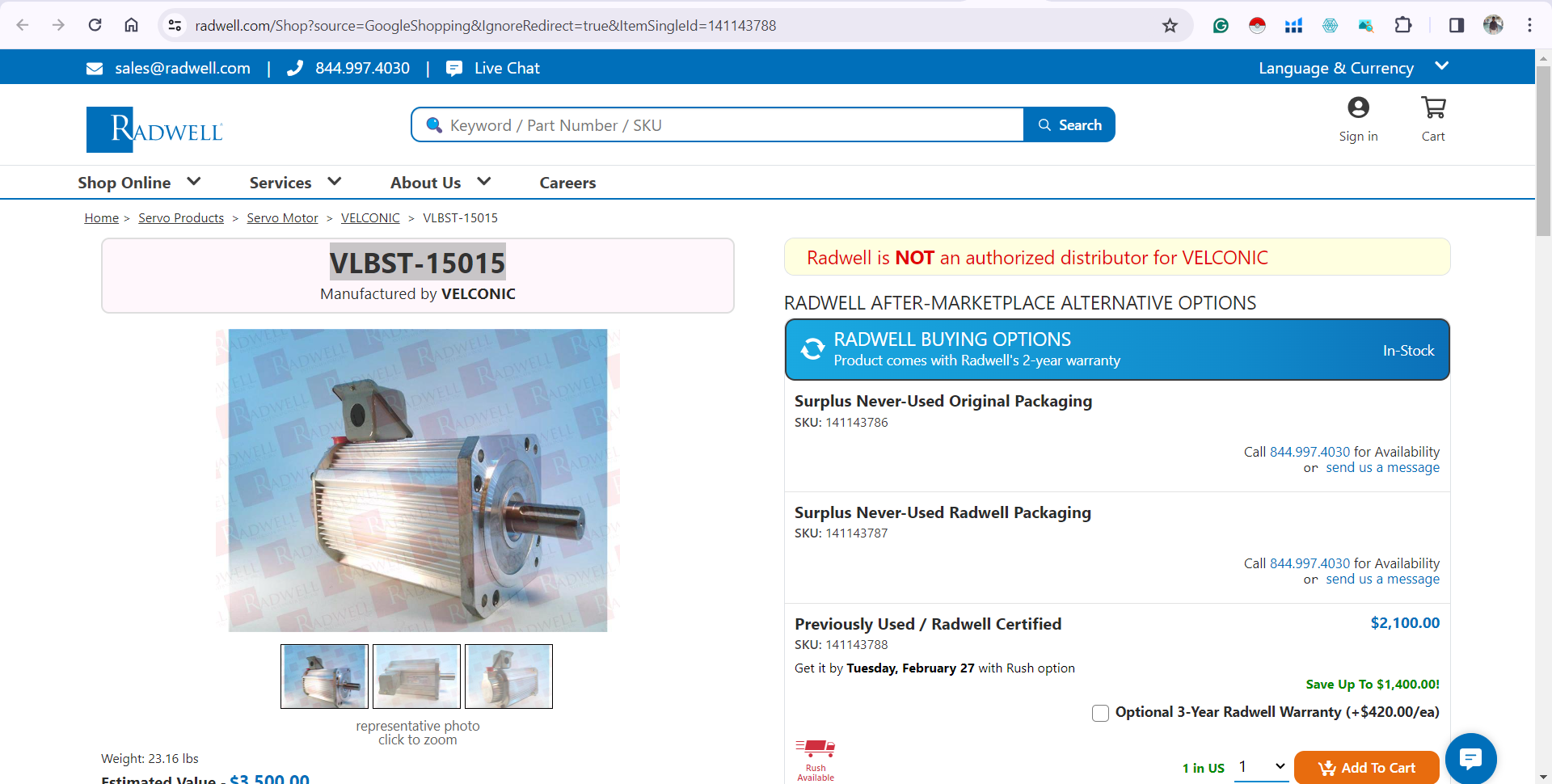Screen dimensions: 1552x784
Task: Open the Grammarly extension icon
Action: (1221, 25)
